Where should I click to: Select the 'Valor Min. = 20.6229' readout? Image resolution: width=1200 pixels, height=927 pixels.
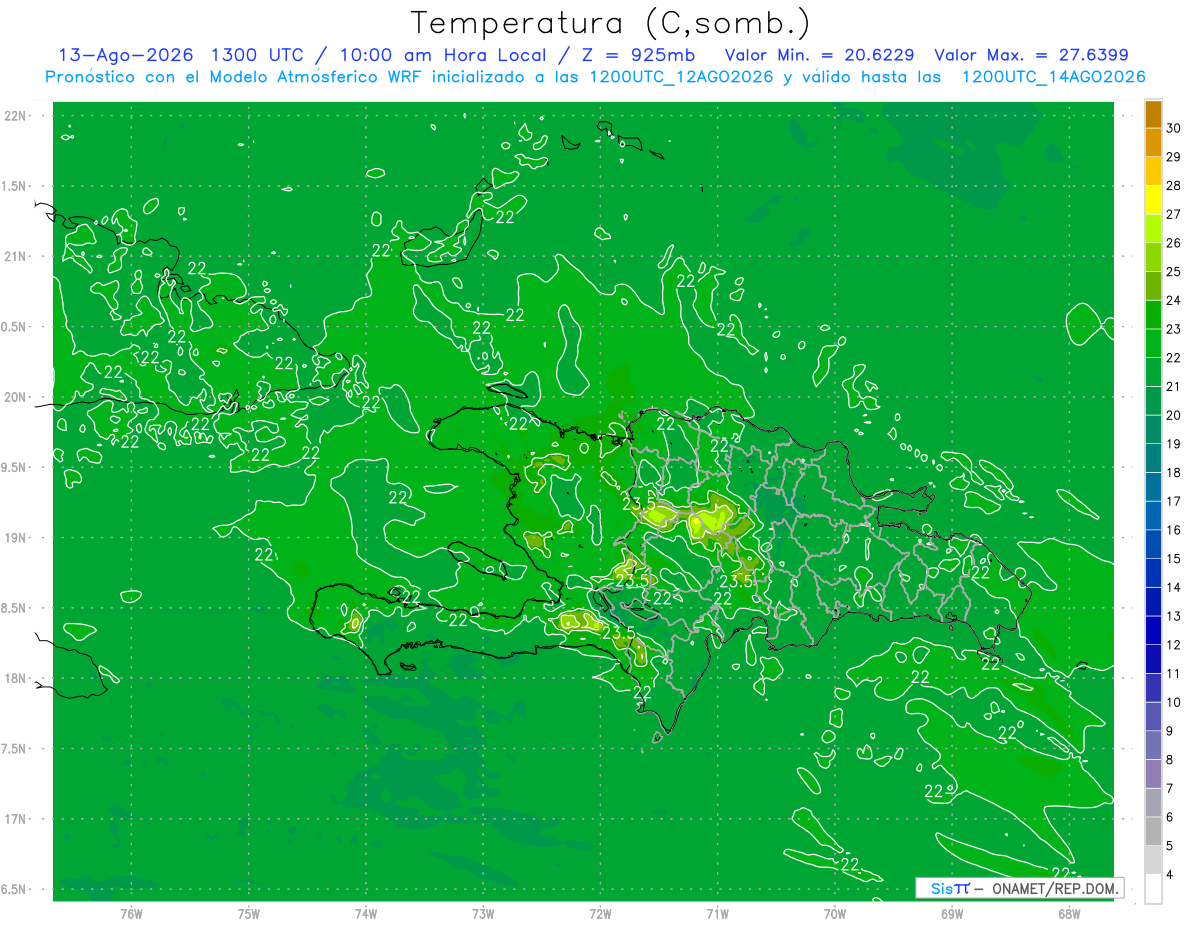point(818,55)
